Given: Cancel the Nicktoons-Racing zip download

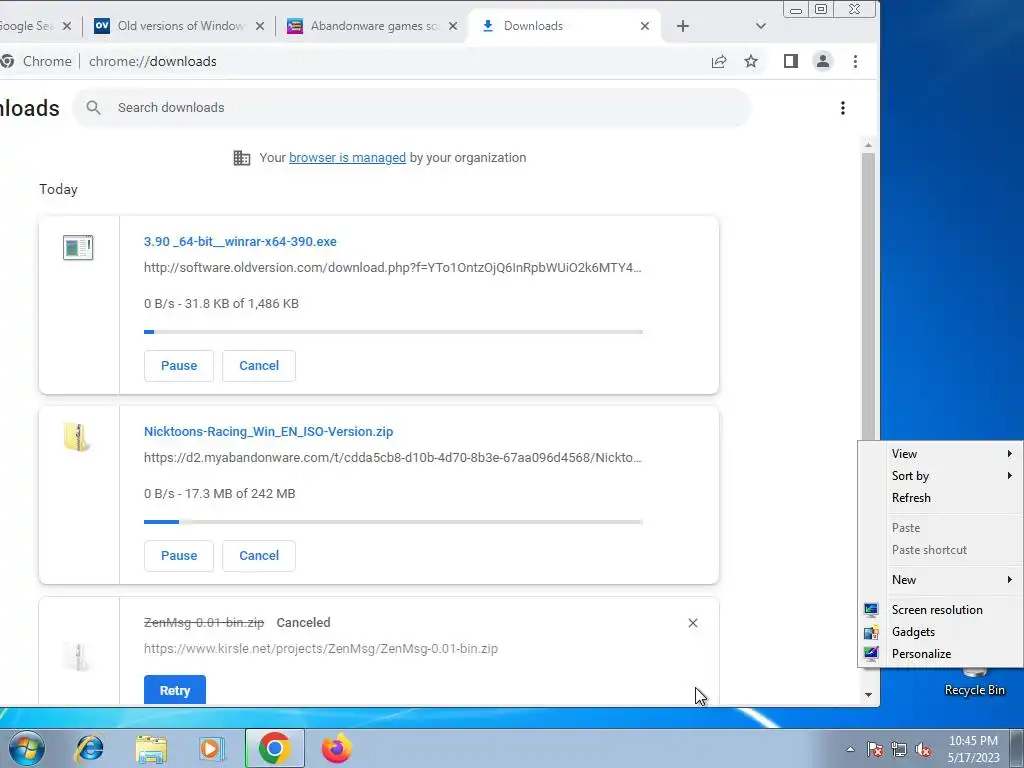Looking at the screenshot, I should pos(259,556).
